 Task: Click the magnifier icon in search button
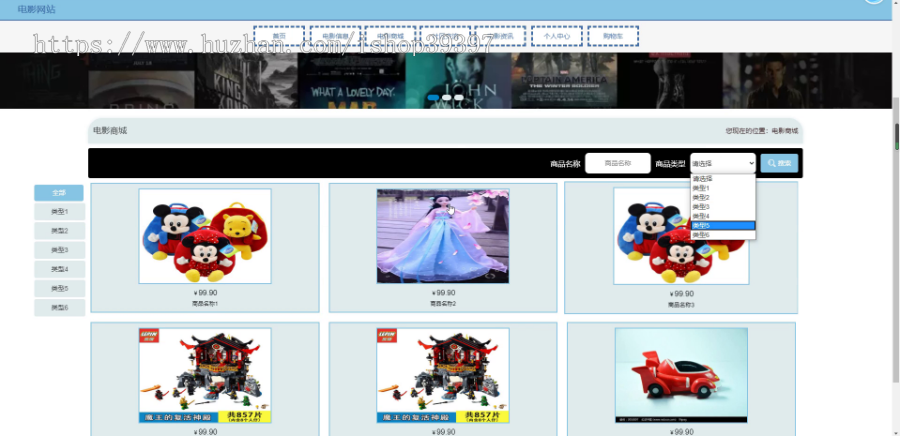(x=771, y=164)
